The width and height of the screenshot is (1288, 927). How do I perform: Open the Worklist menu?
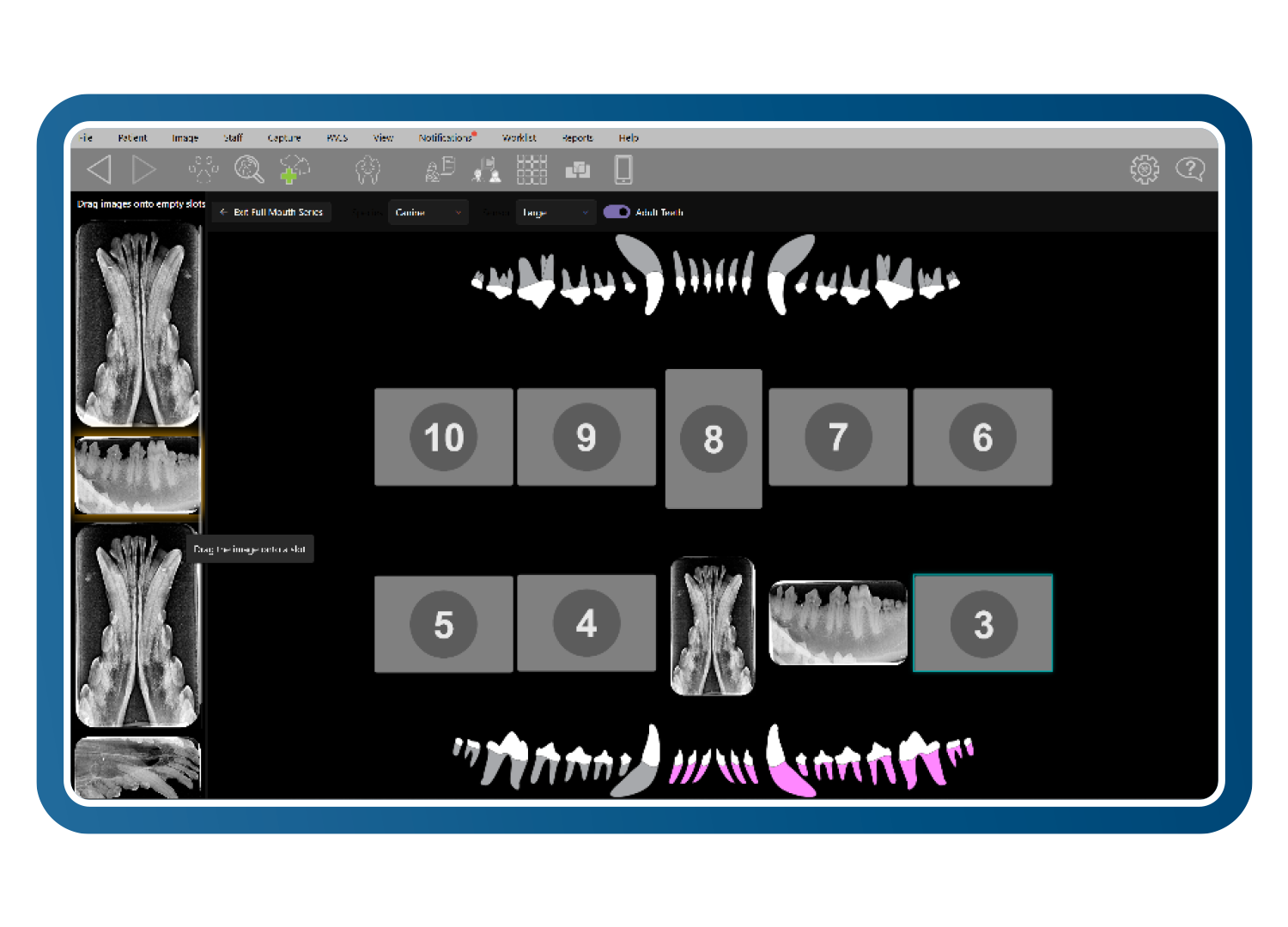point(519,137)
